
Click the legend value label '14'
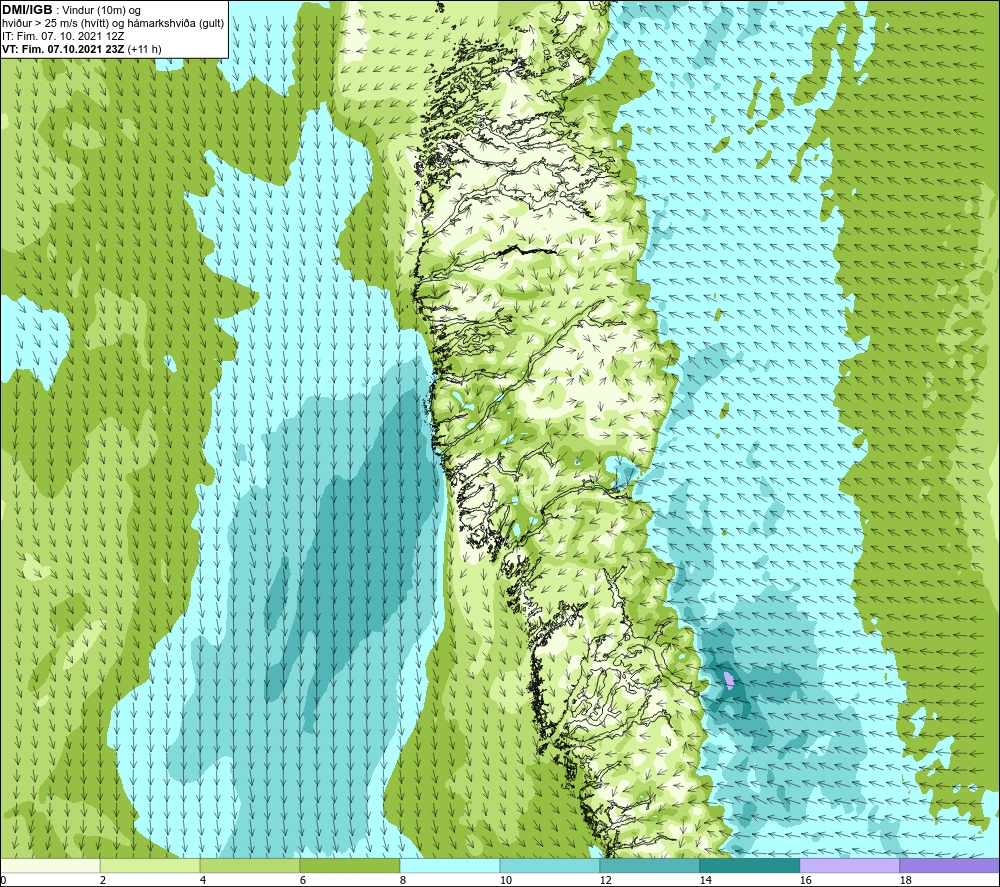coord(705,880)
